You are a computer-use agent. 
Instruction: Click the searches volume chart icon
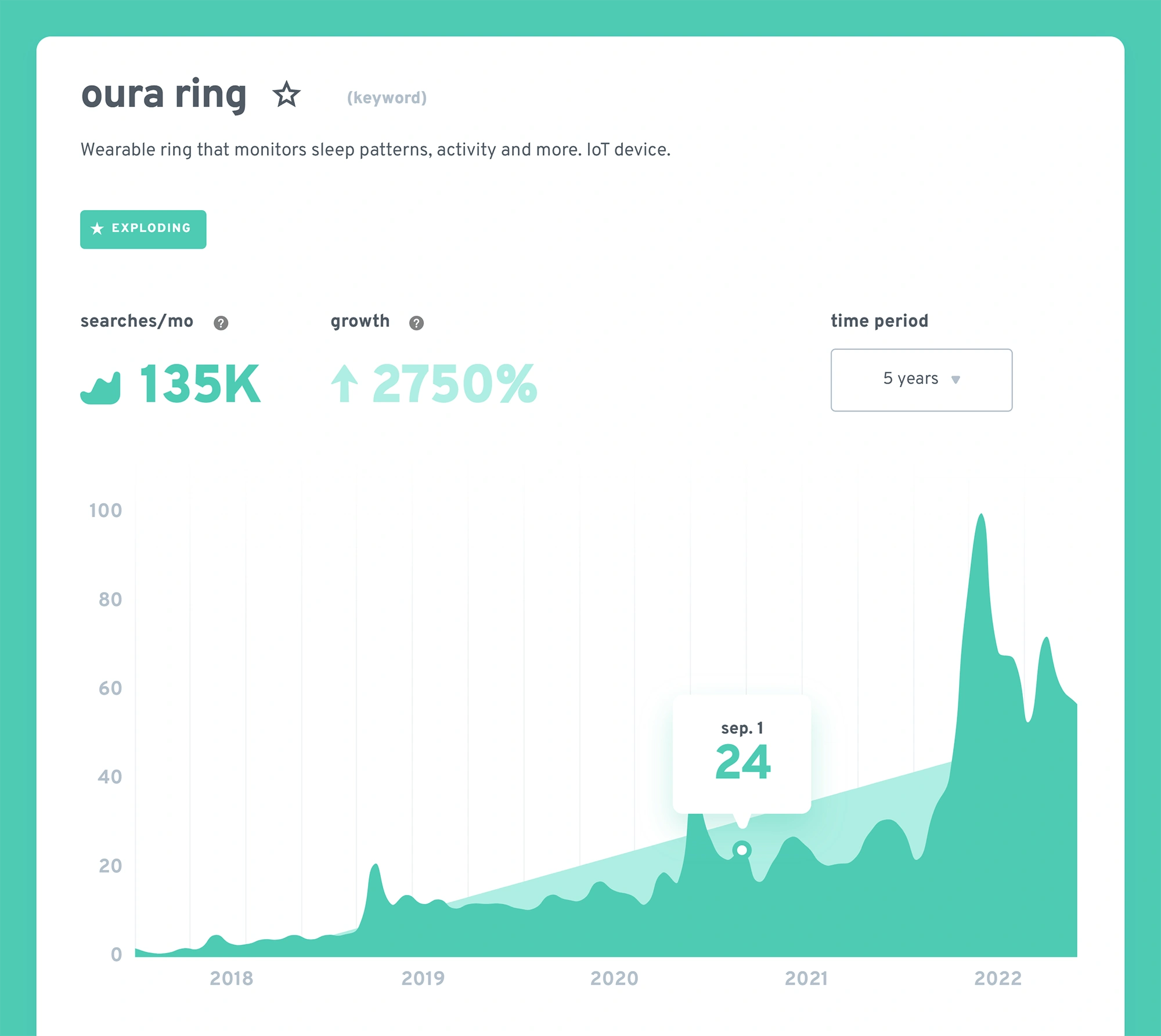coord(100,388)
